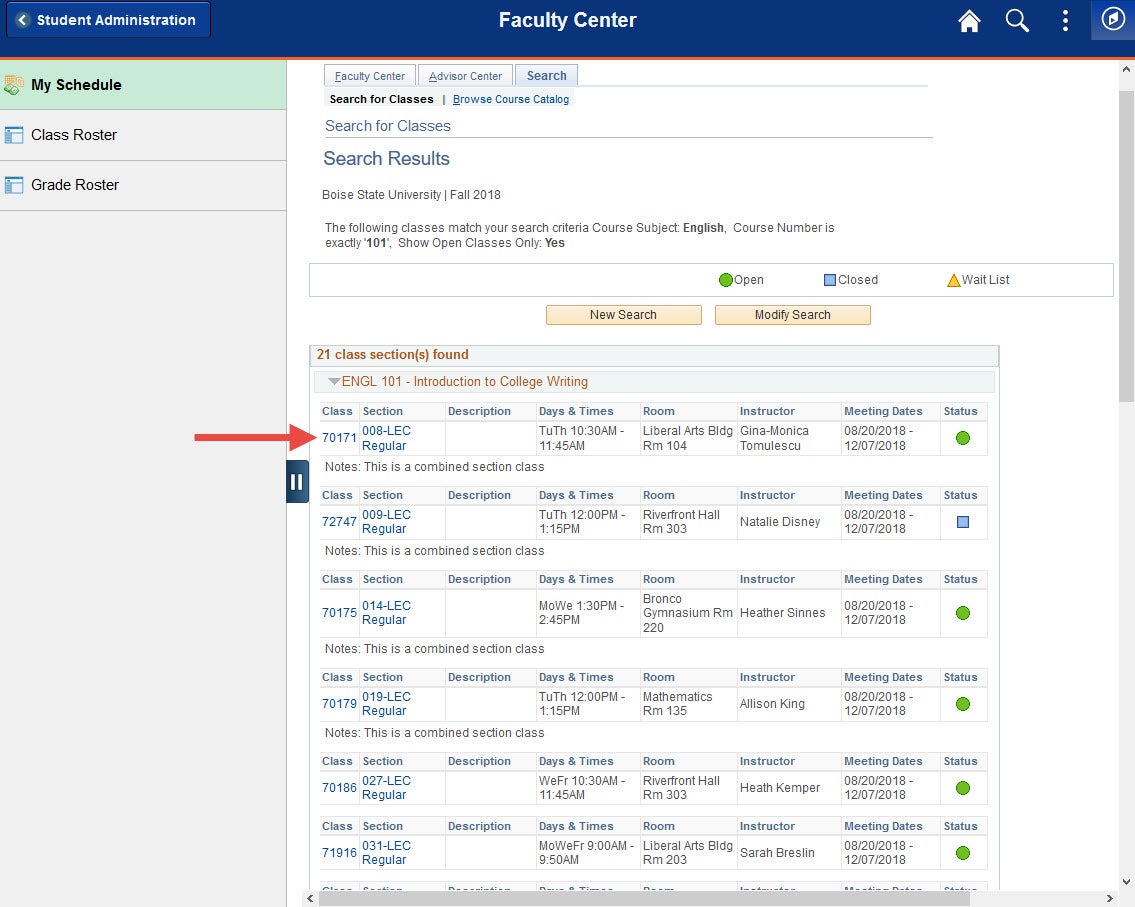
Task: Click instructor Gina-Monica Tomulescu
Action: (774, 438)
